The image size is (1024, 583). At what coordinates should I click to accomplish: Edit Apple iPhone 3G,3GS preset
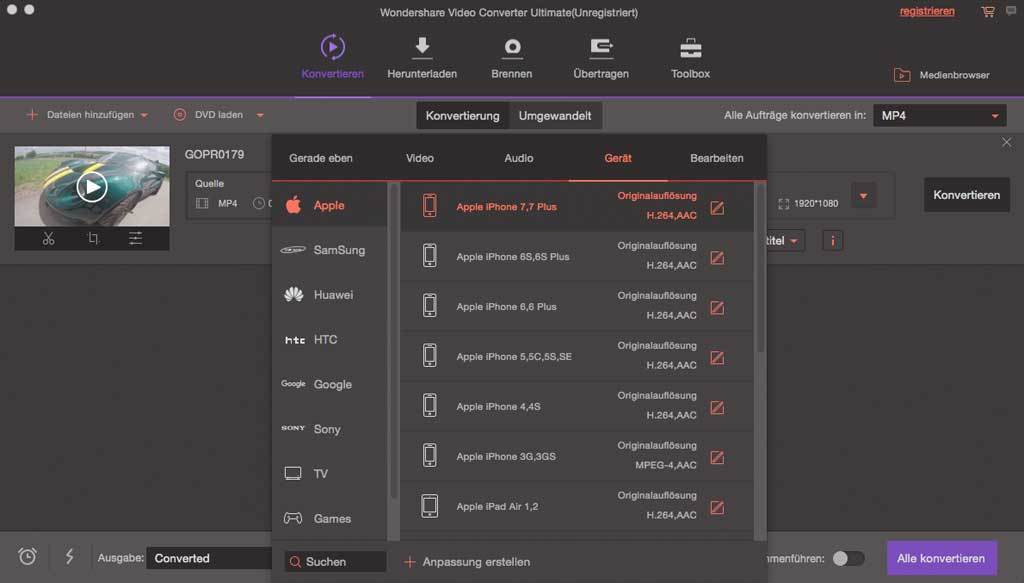717,458
